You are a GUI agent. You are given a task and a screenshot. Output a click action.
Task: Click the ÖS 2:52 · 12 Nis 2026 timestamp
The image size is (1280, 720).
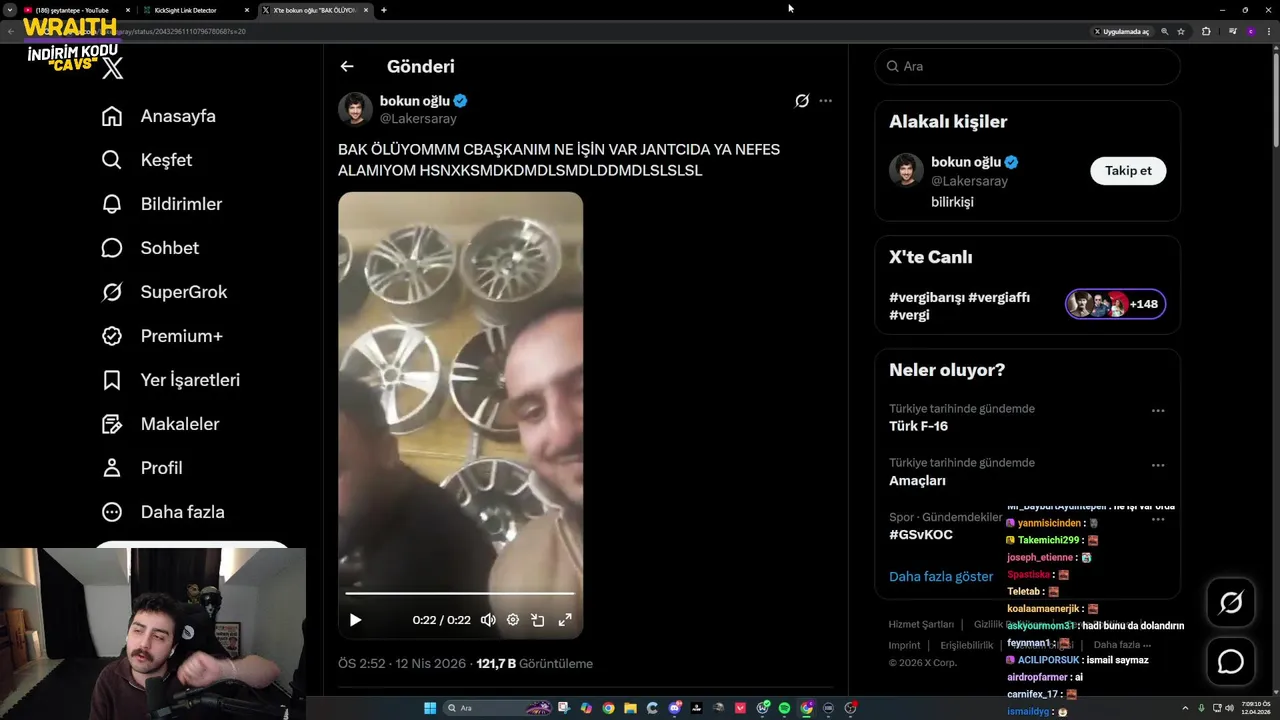(402, 664)
